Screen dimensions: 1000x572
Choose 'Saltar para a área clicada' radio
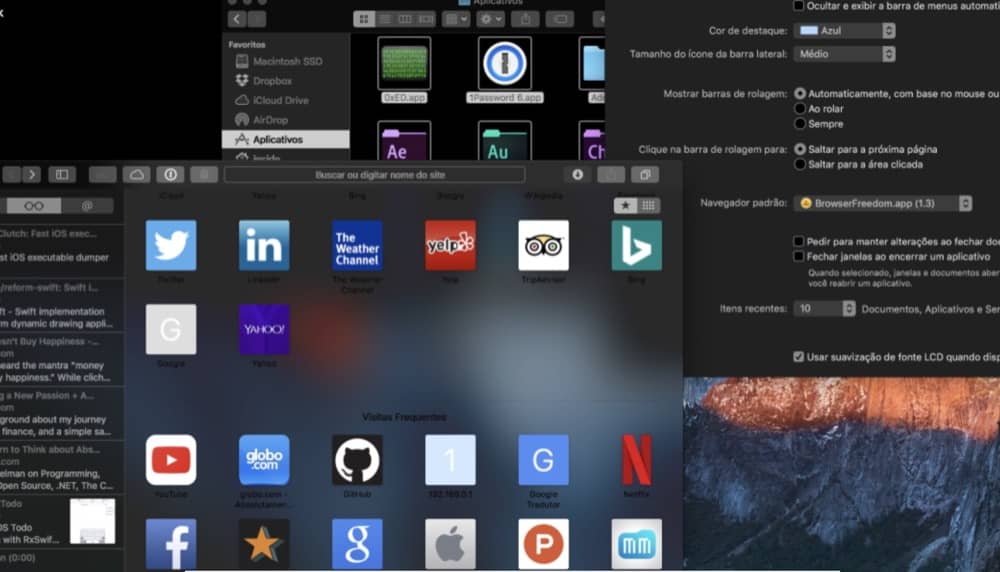[x=800, y=164]
